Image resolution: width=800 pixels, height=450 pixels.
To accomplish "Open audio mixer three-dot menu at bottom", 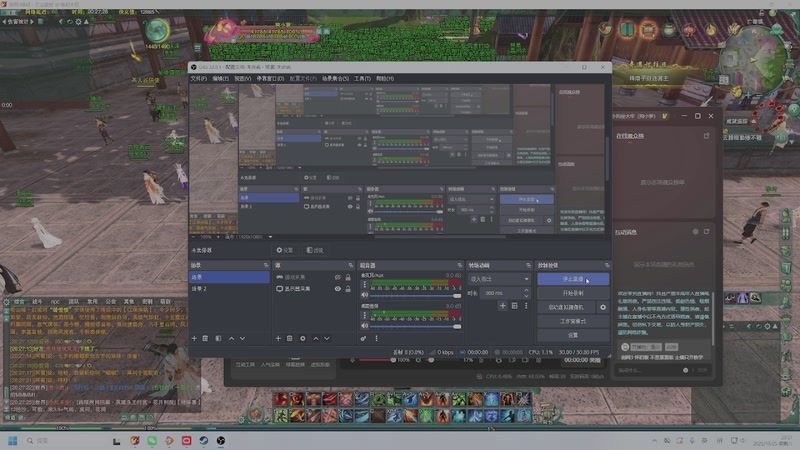I will click(377, 338).
